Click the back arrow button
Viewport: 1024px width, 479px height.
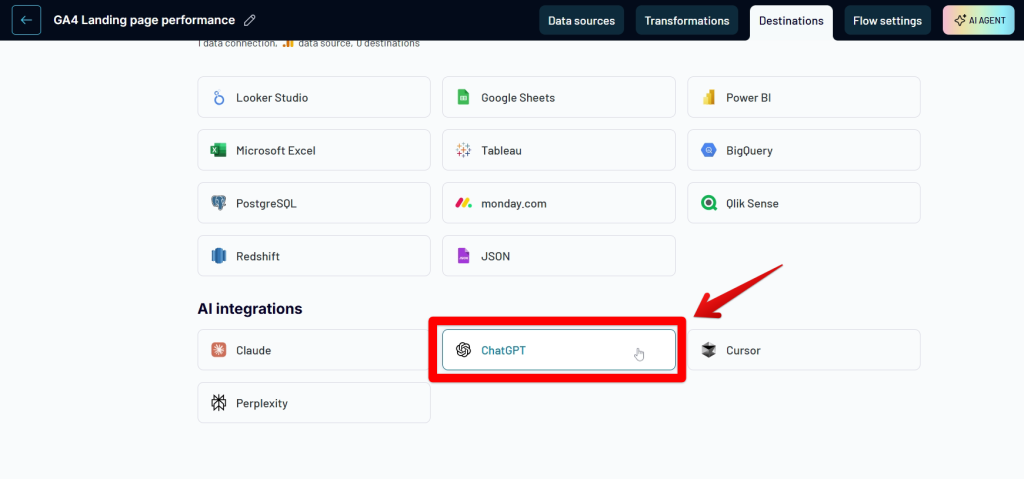26,20
